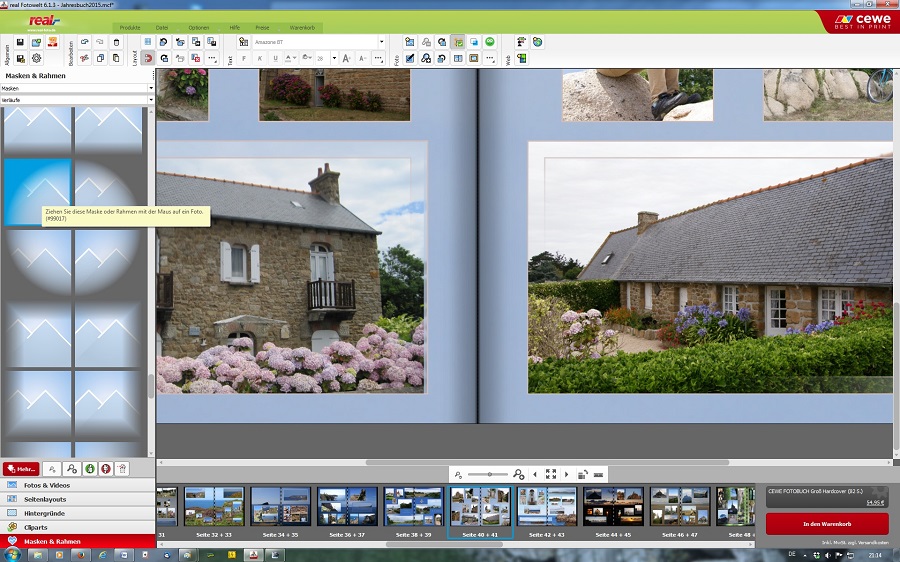
Task: Select the Seite 42 + 43 thumbnail
Action: tap(546, 507)
